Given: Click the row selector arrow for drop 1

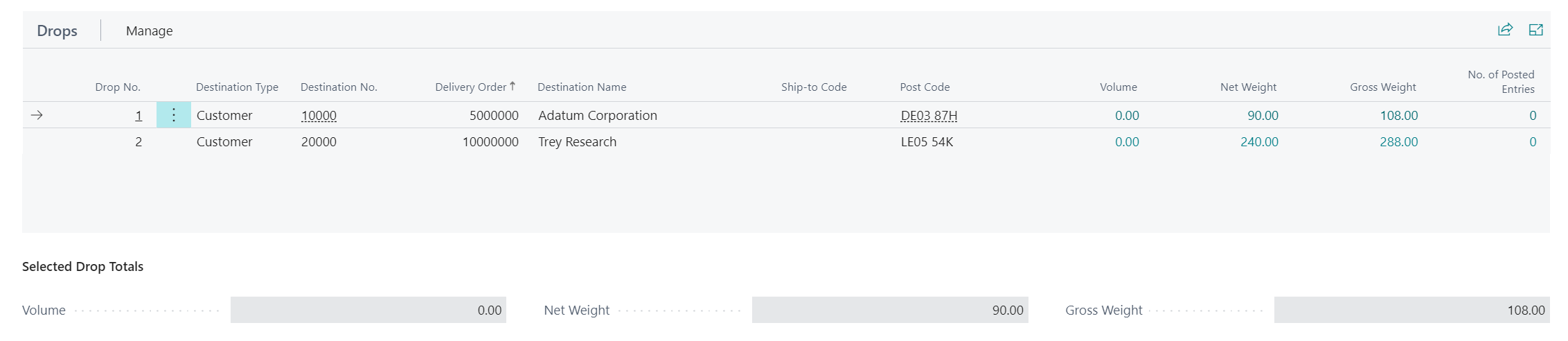Looking at the screenshot, I should 37,115.
